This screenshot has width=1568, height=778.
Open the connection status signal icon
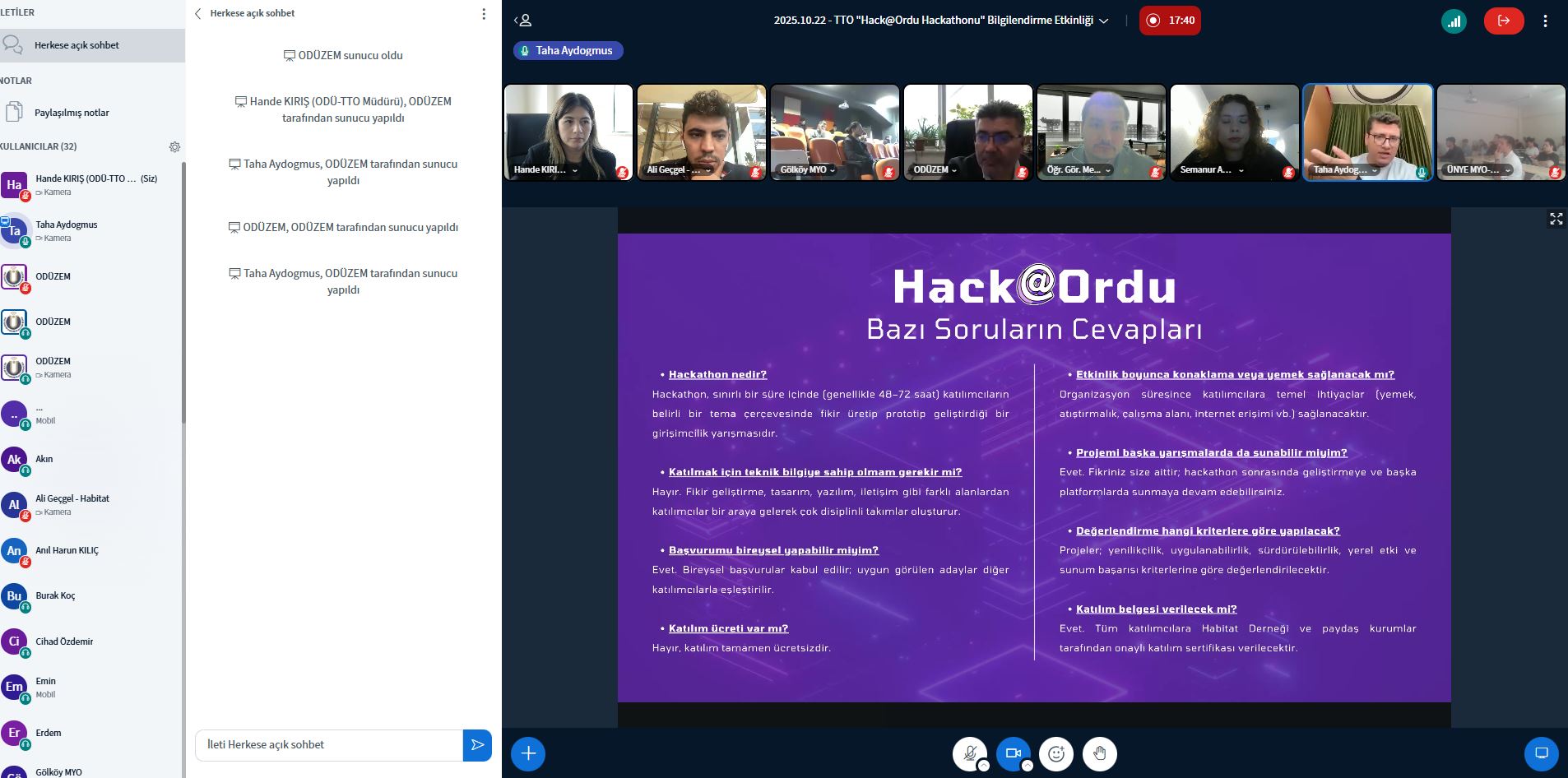coord(1454,21)
